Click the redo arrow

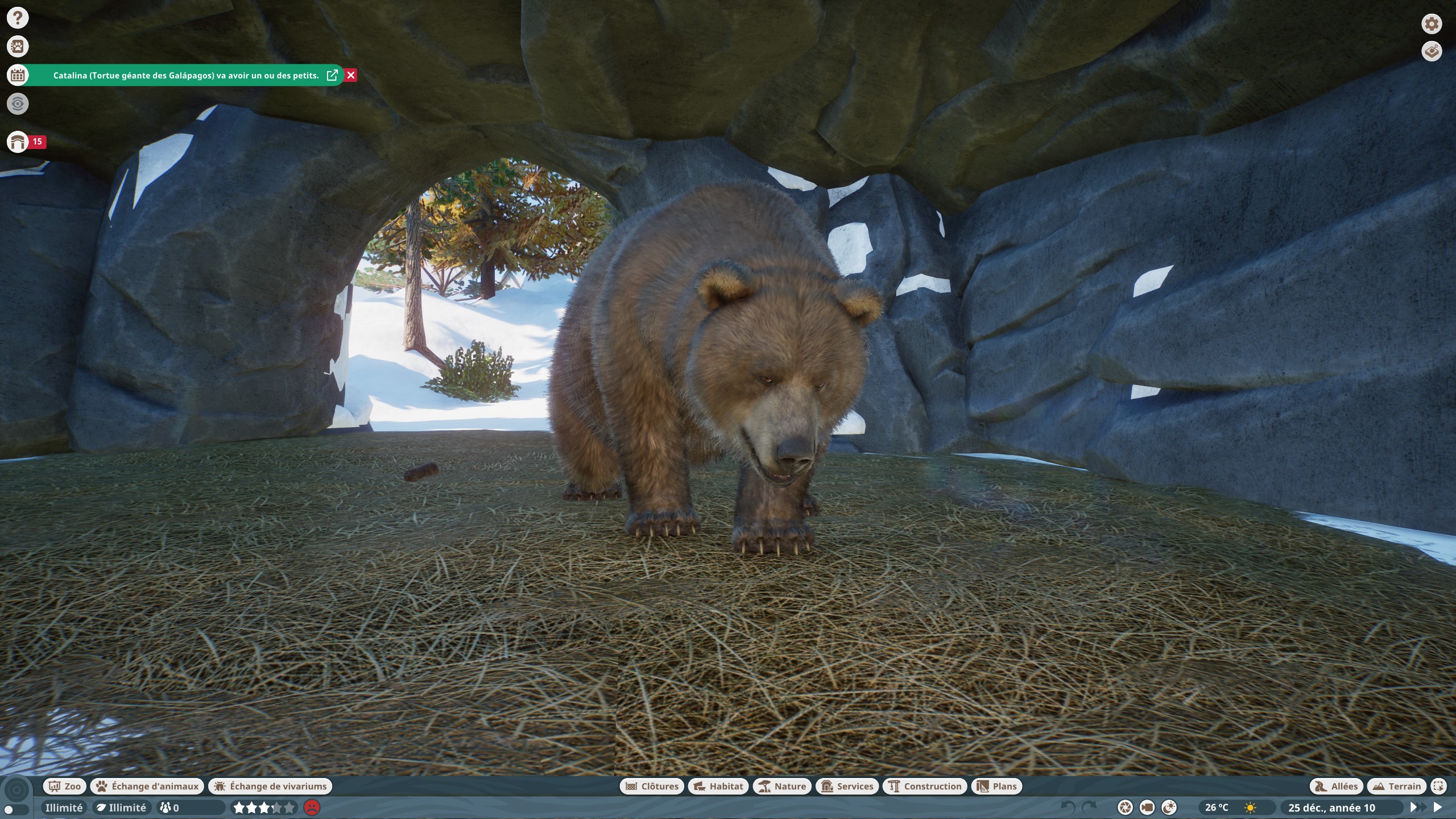pos(1089,807)
